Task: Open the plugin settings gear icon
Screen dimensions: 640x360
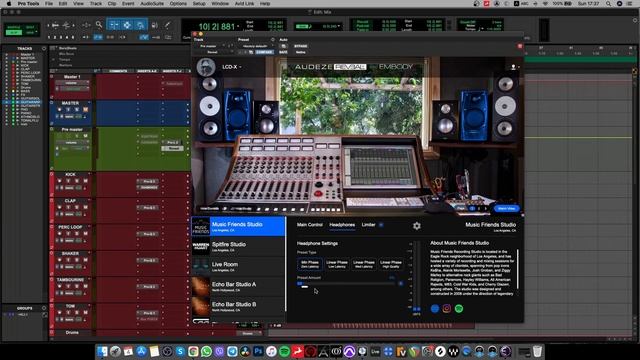Action: (417, 225)
